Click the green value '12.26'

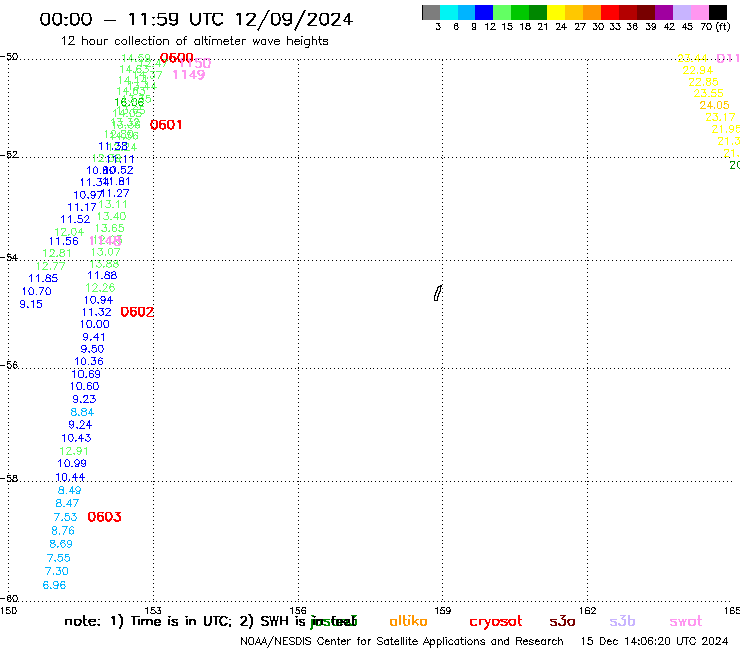(x=100, y=287)
